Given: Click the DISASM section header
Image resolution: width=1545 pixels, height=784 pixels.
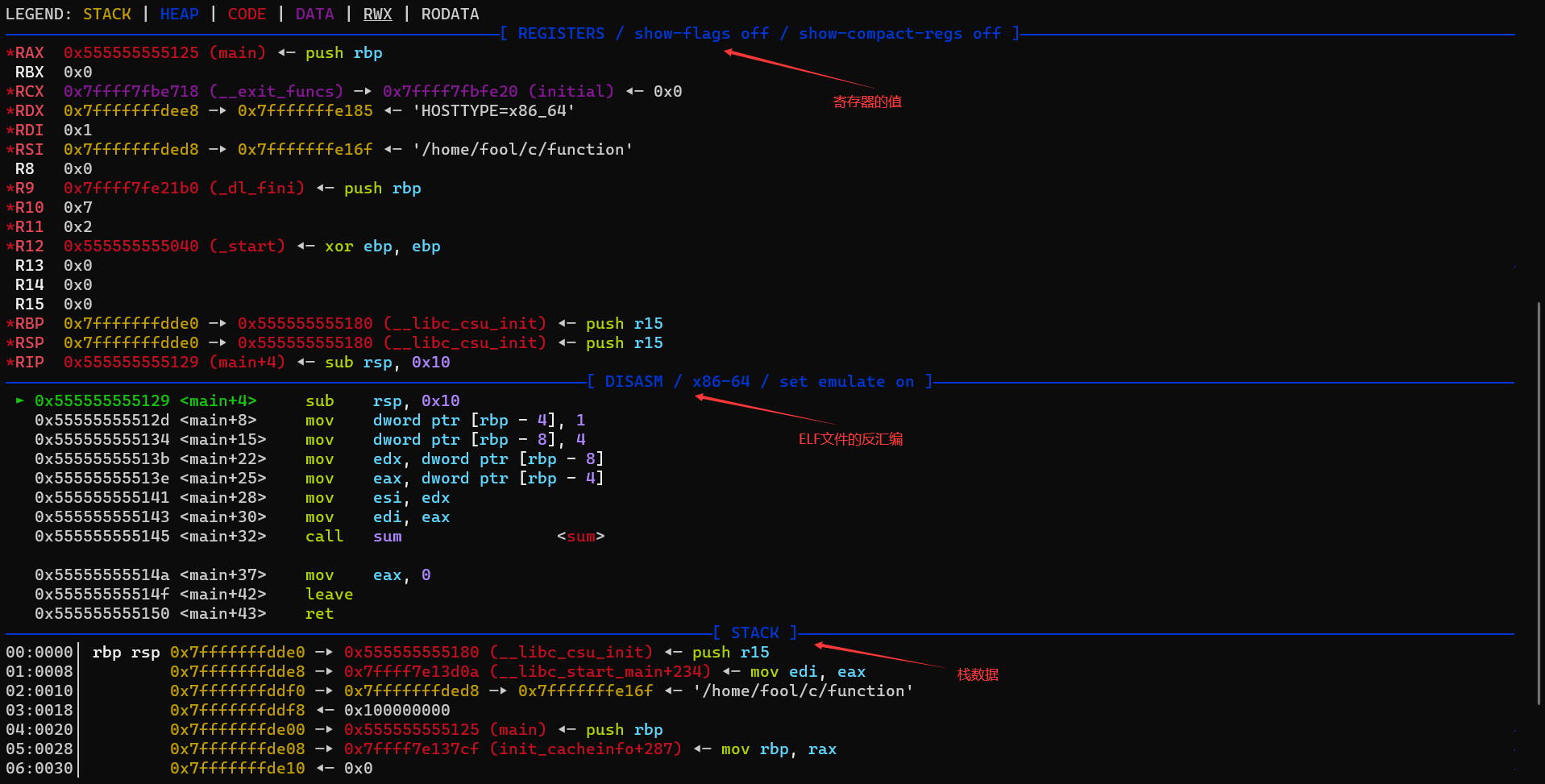Looking at the screenshot, I should (x=759, y=381).
